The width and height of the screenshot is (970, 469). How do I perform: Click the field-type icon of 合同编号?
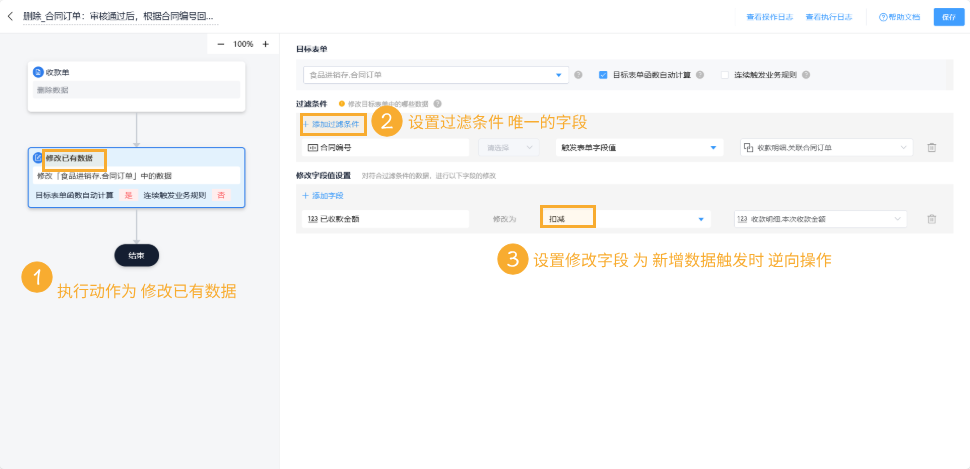click(x=312, y=147)
